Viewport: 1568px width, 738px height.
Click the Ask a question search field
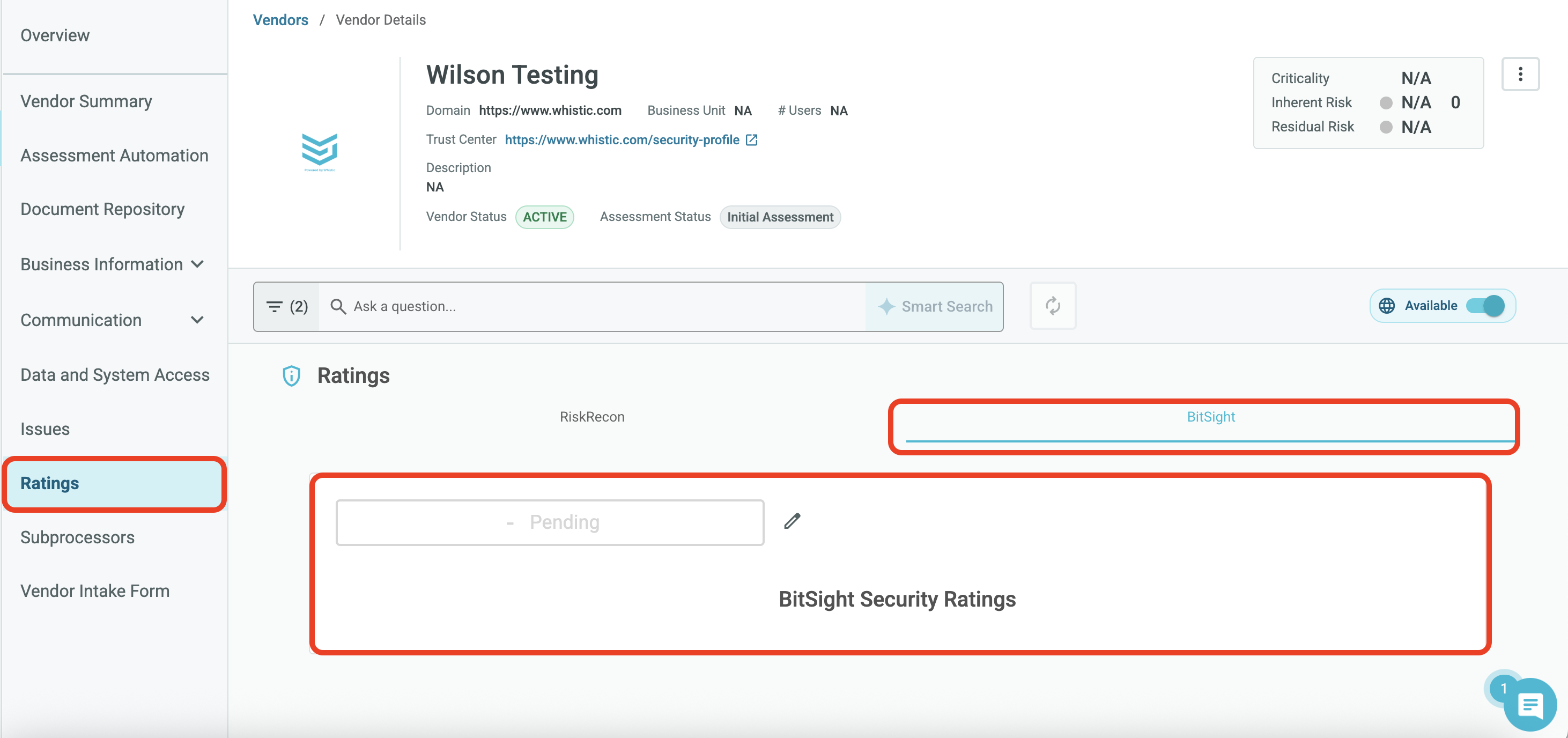[x=592, y=306]
